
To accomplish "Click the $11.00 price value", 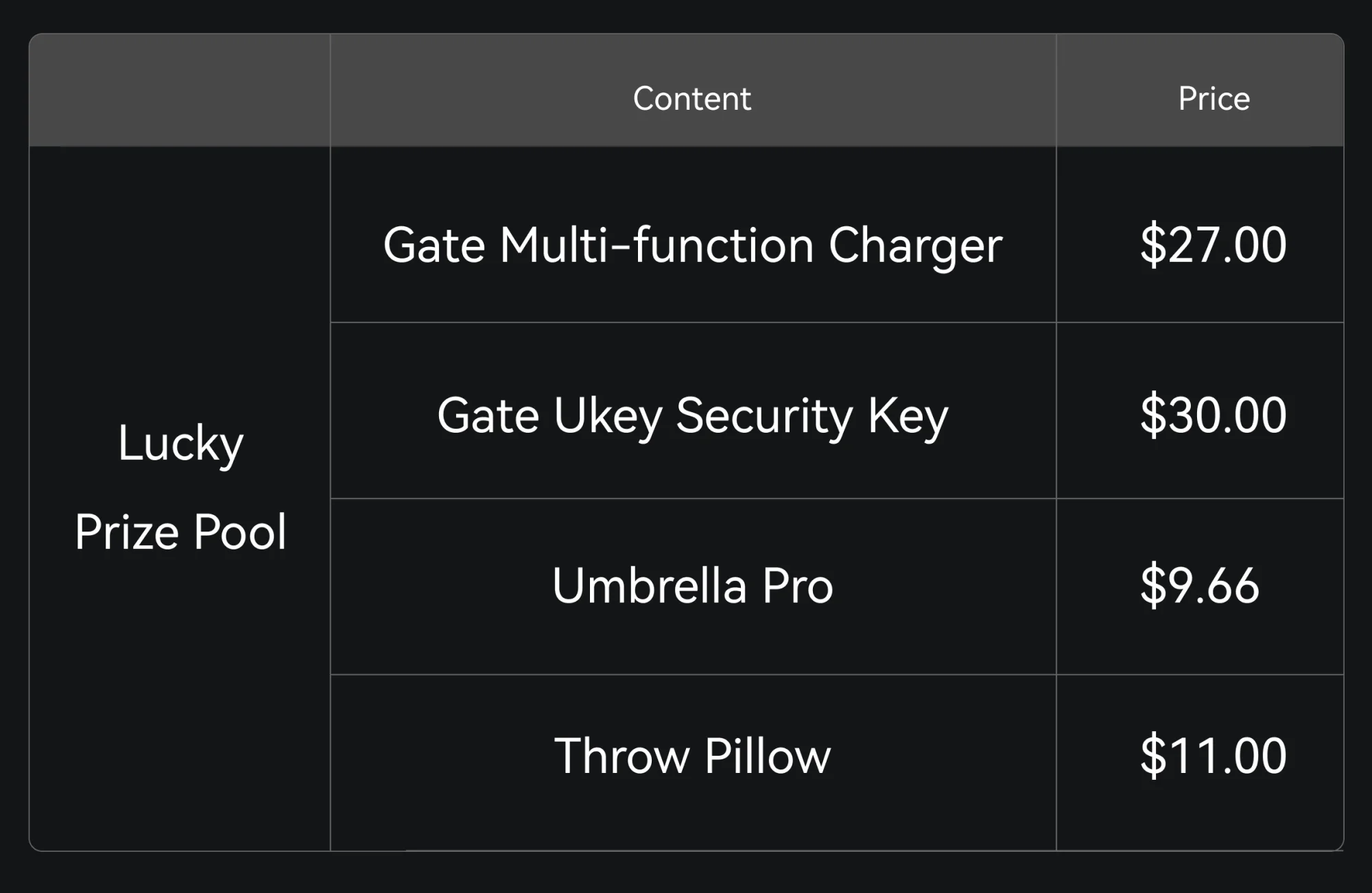I will tap(1213, 755).
